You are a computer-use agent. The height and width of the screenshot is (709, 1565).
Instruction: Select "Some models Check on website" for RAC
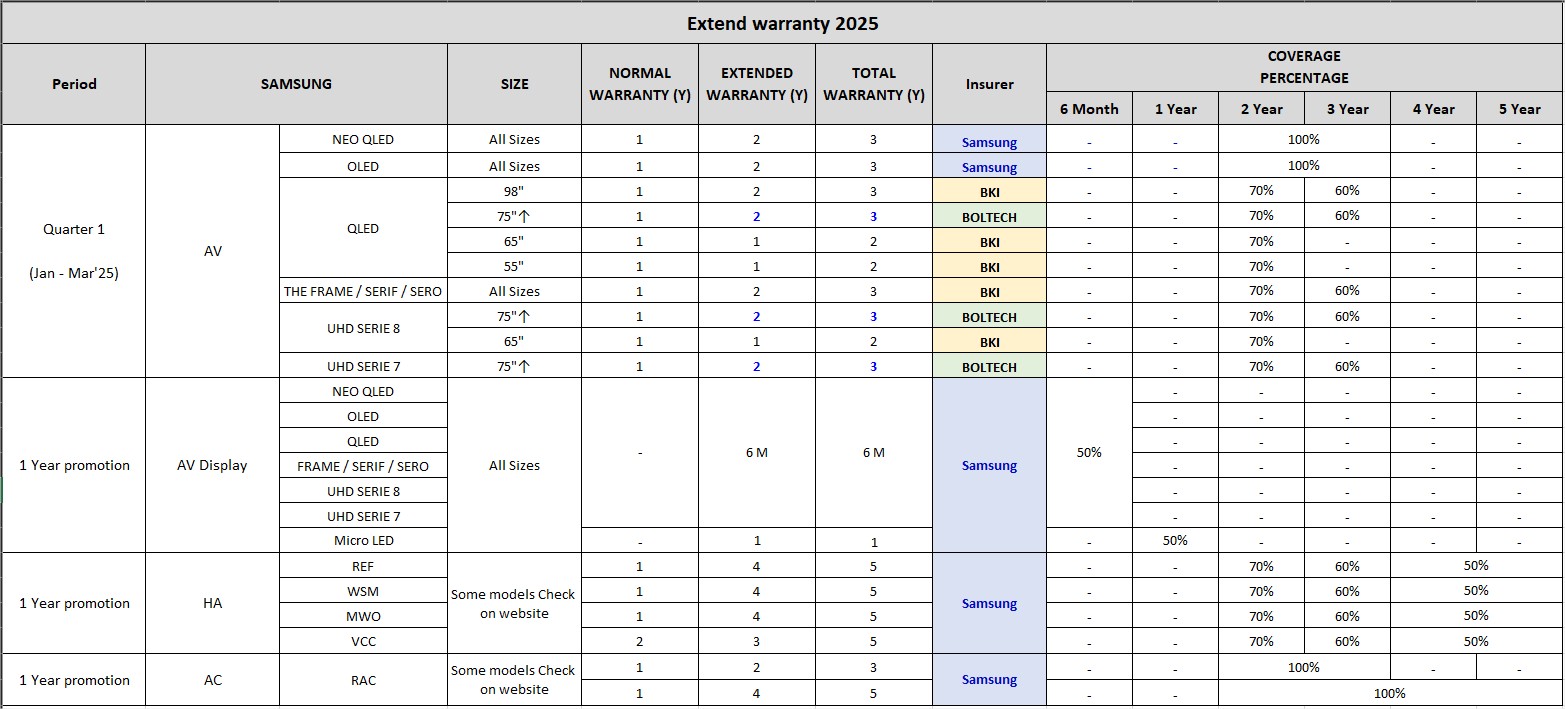pyautogui.click(x=514, y=680)
